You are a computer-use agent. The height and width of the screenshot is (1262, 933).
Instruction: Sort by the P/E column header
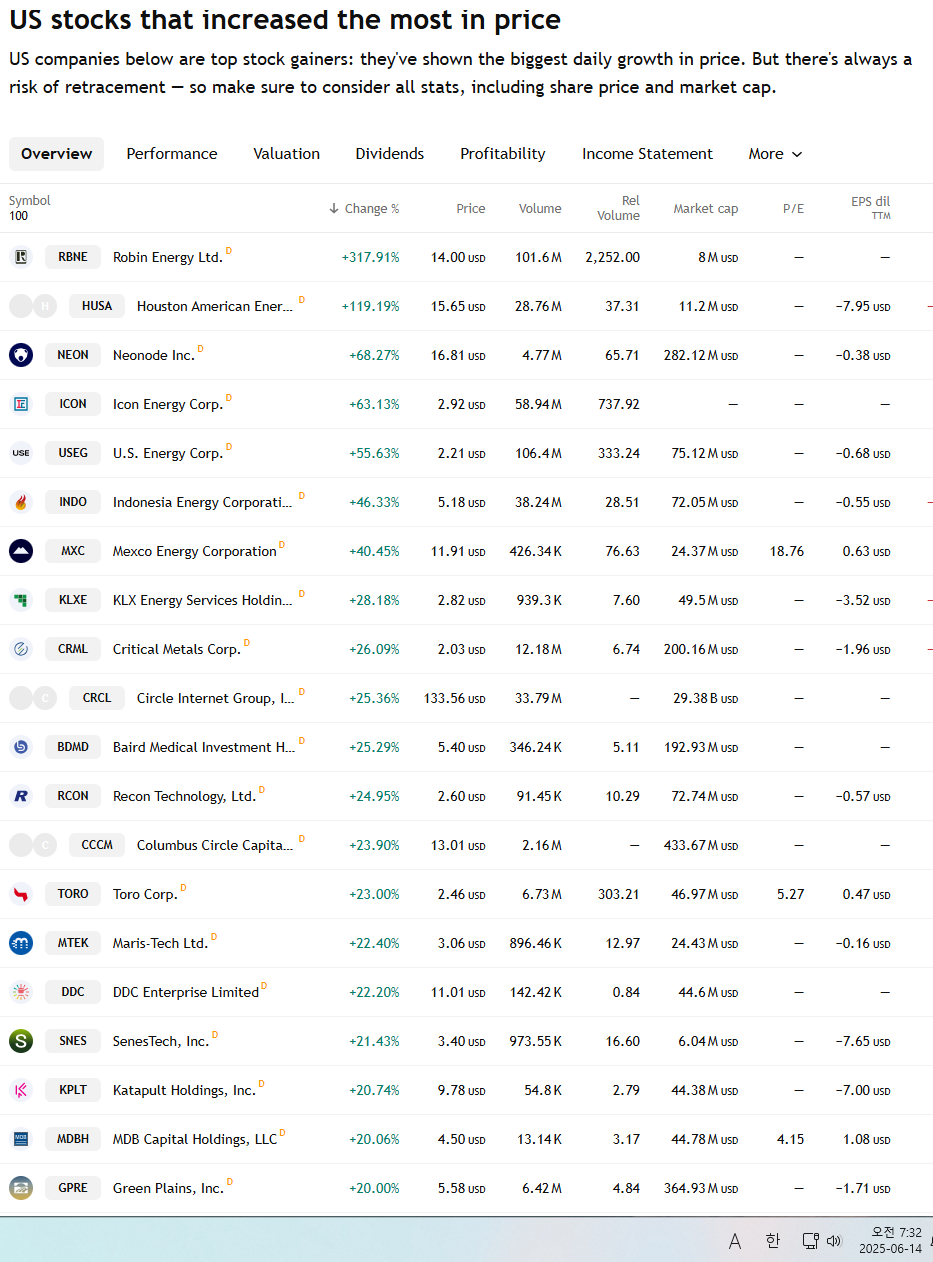point(794,208)
